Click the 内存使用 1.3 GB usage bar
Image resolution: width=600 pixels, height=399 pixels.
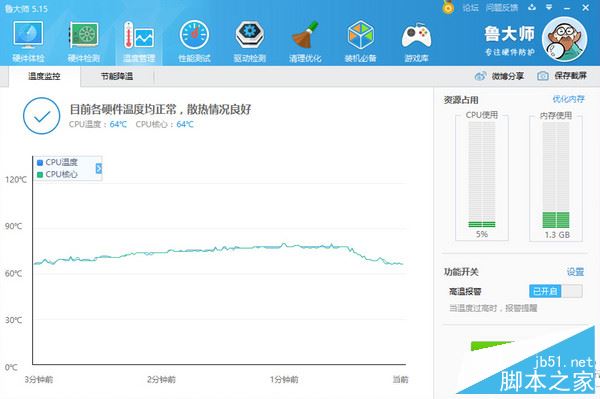[556, 174]
